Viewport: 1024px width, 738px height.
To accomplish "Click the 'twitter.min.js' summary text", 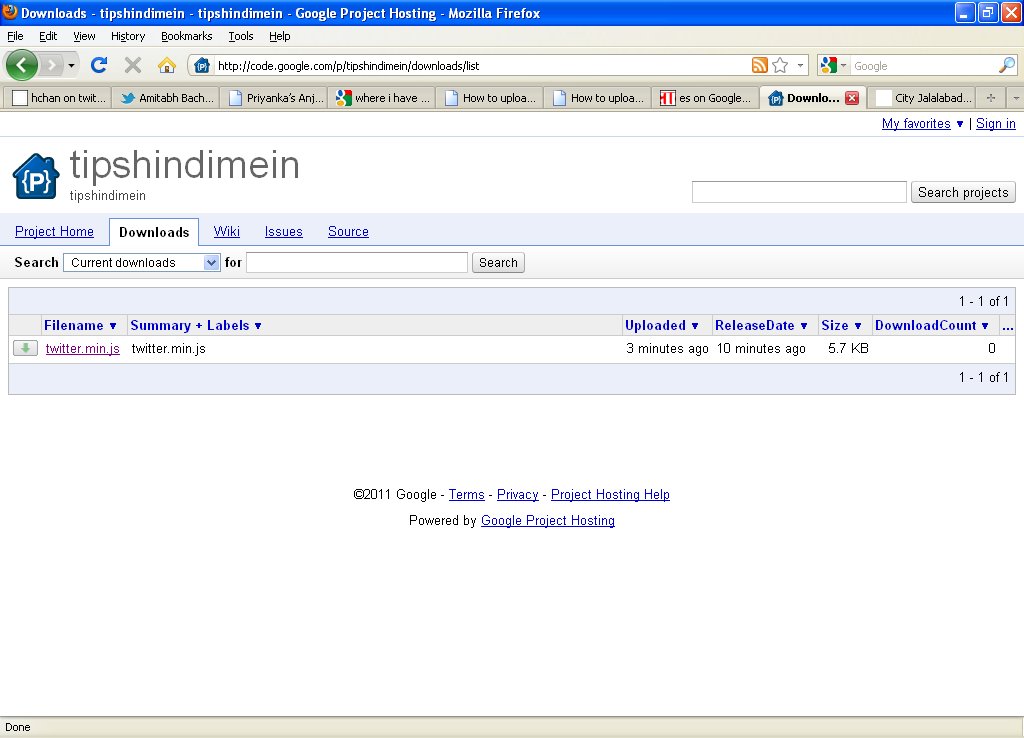I will 168,348.
